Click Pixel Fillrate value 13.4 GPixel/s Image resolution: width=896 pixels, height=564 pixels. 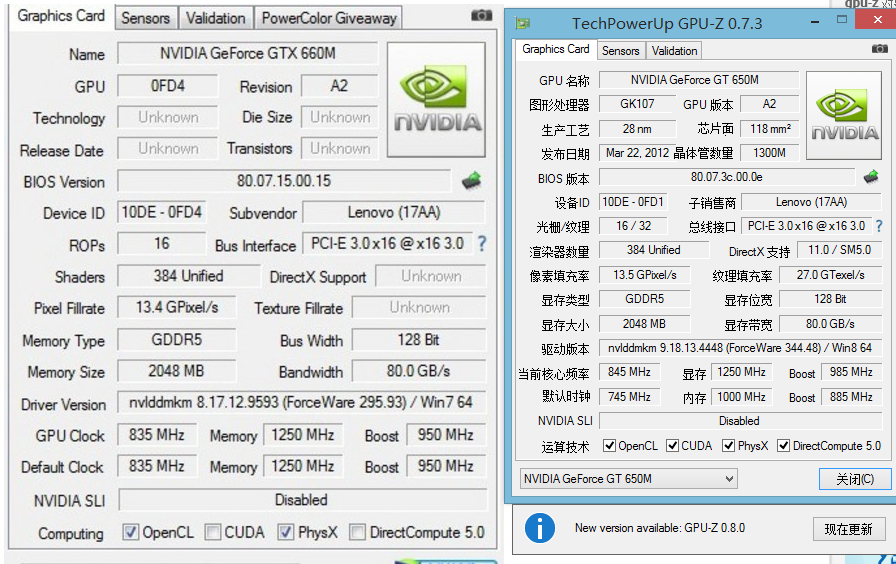177,307
